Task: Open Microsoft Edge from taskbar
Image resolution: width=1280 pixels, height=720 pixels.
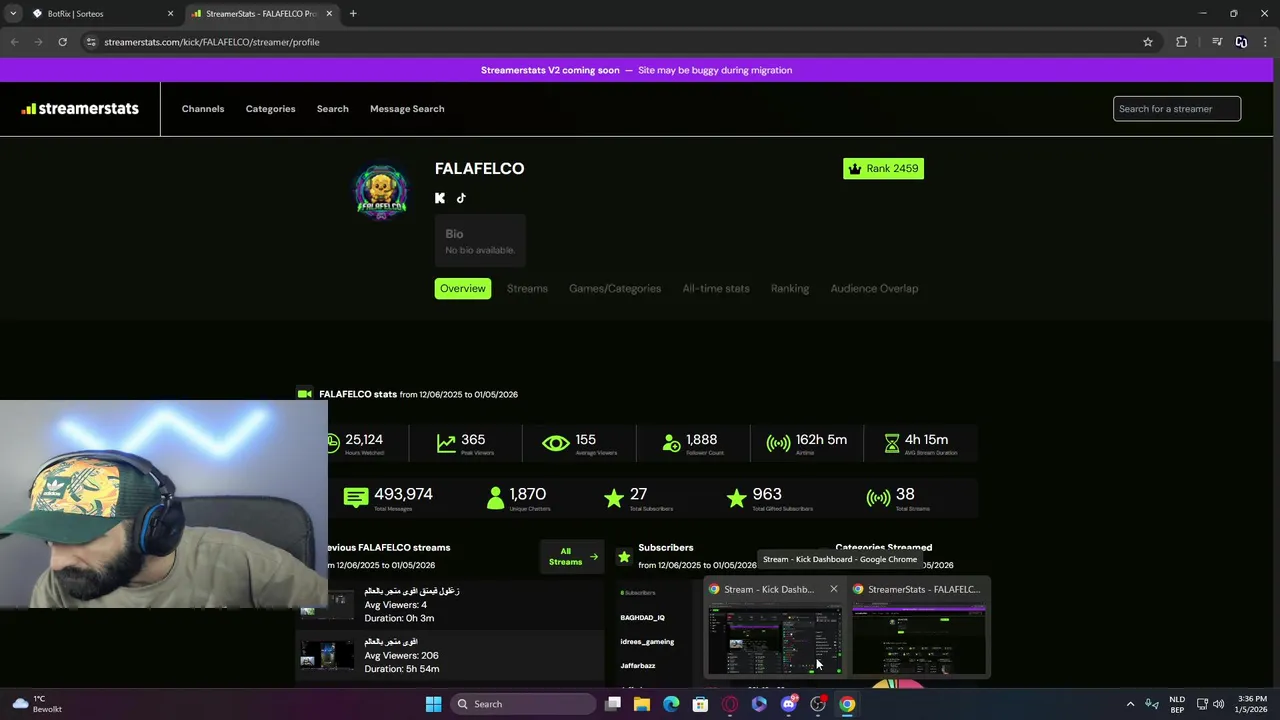Action: tap(671, 704)
